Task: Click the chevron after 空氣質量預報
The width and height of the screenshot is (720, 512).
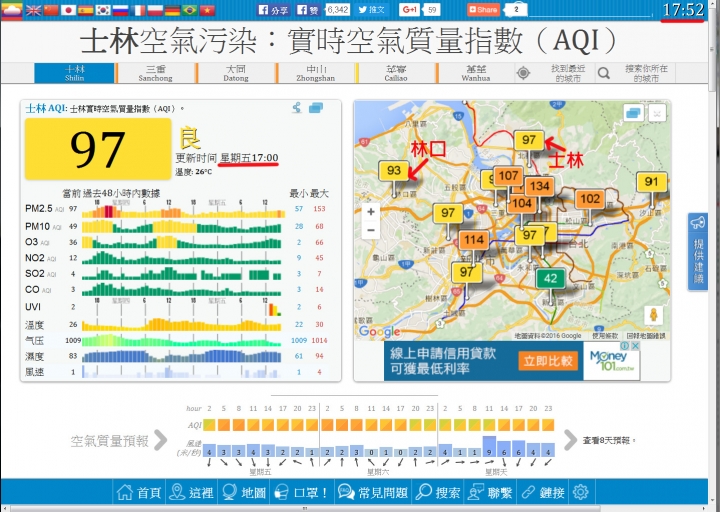Action: 161,440
